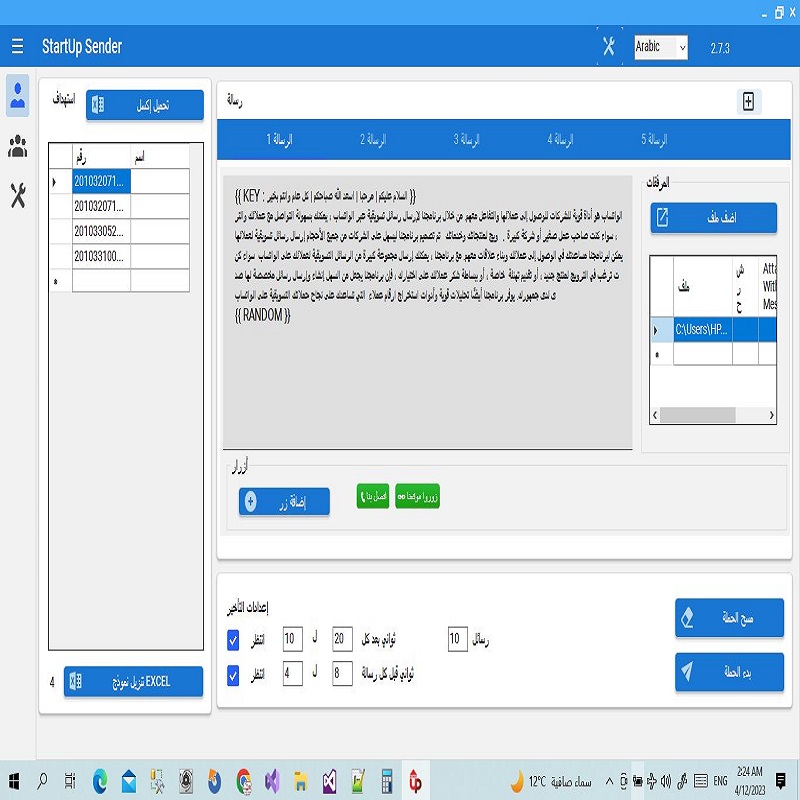Screen dimensions: 800x800
Task: Click the رسائل count input field
Action: point(456,639)
